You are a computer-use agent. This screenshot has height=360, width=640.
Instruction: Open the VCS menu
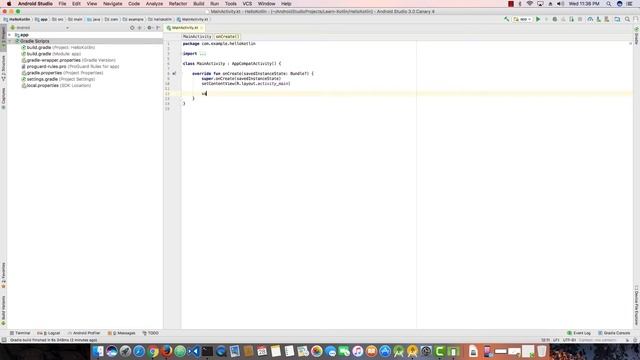(x=247, y=4)
